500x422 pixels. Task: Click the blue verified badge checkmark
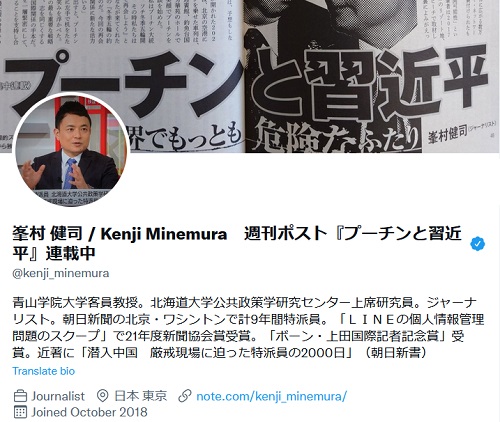[x=478, y=244]
